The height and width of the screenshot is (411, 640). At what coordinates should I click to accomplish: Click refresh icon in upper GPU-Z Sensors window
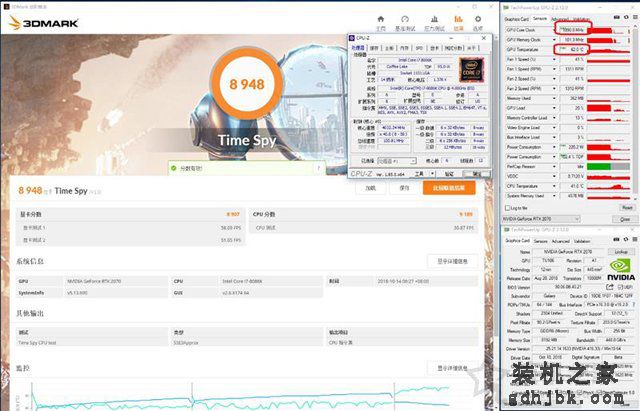click(x=626, y=17)
